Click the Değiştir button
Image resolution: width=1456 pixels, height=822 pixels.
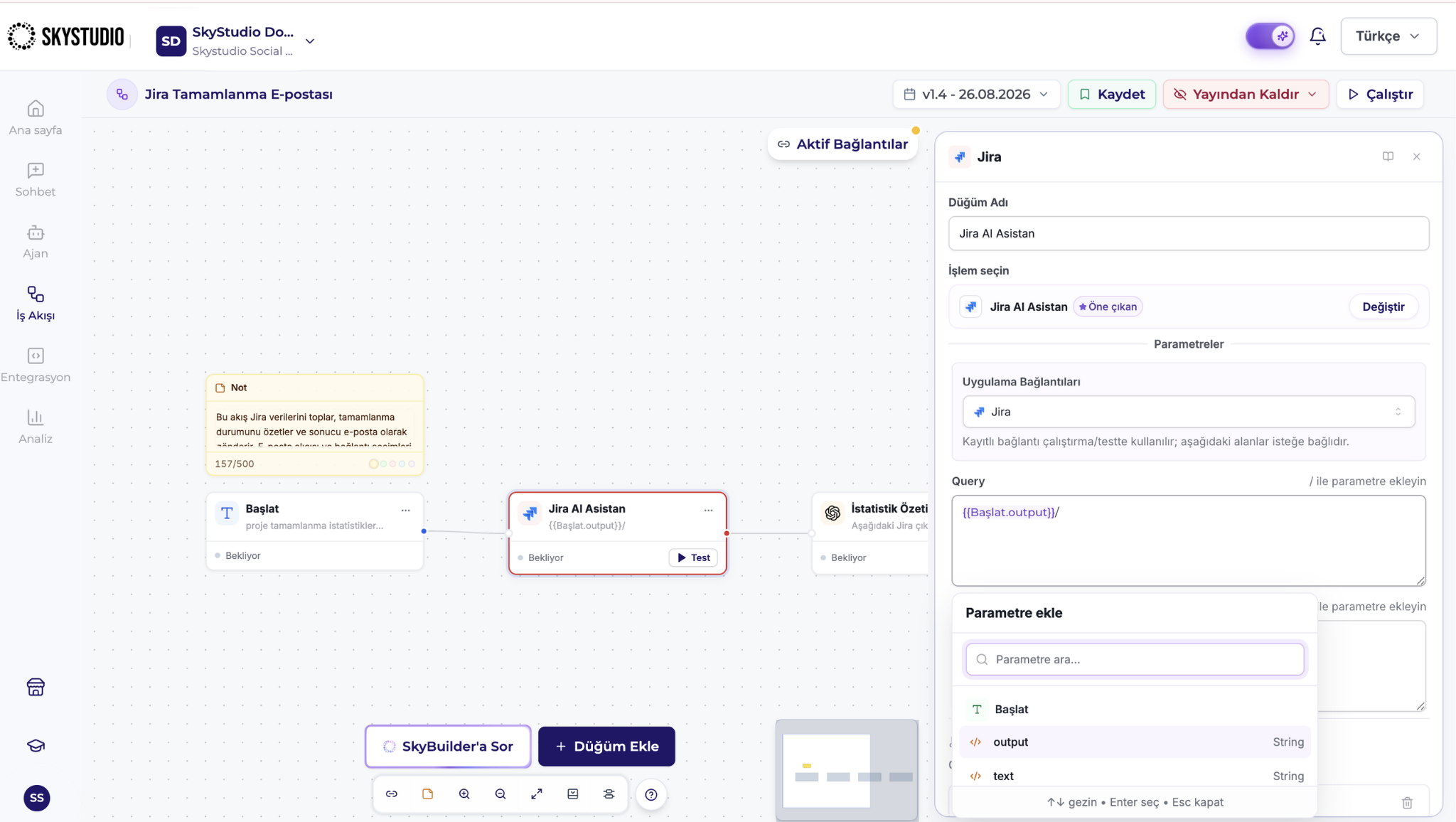(x=1383, y=307)
